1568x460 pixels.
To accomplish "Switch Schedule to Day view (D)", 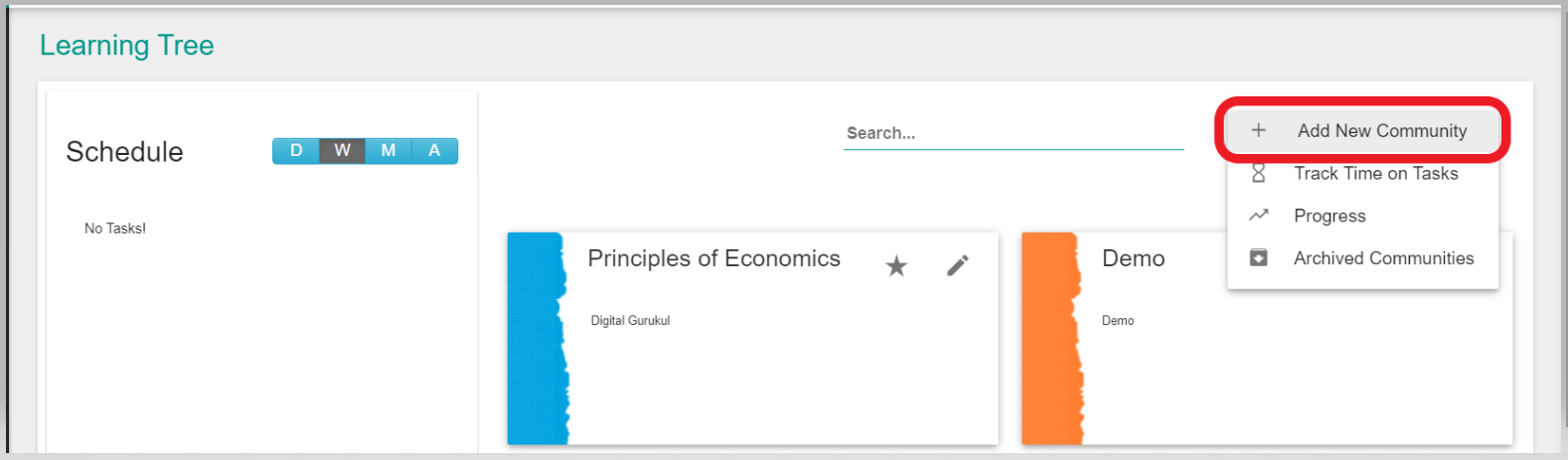I will (x=296, y=151).
